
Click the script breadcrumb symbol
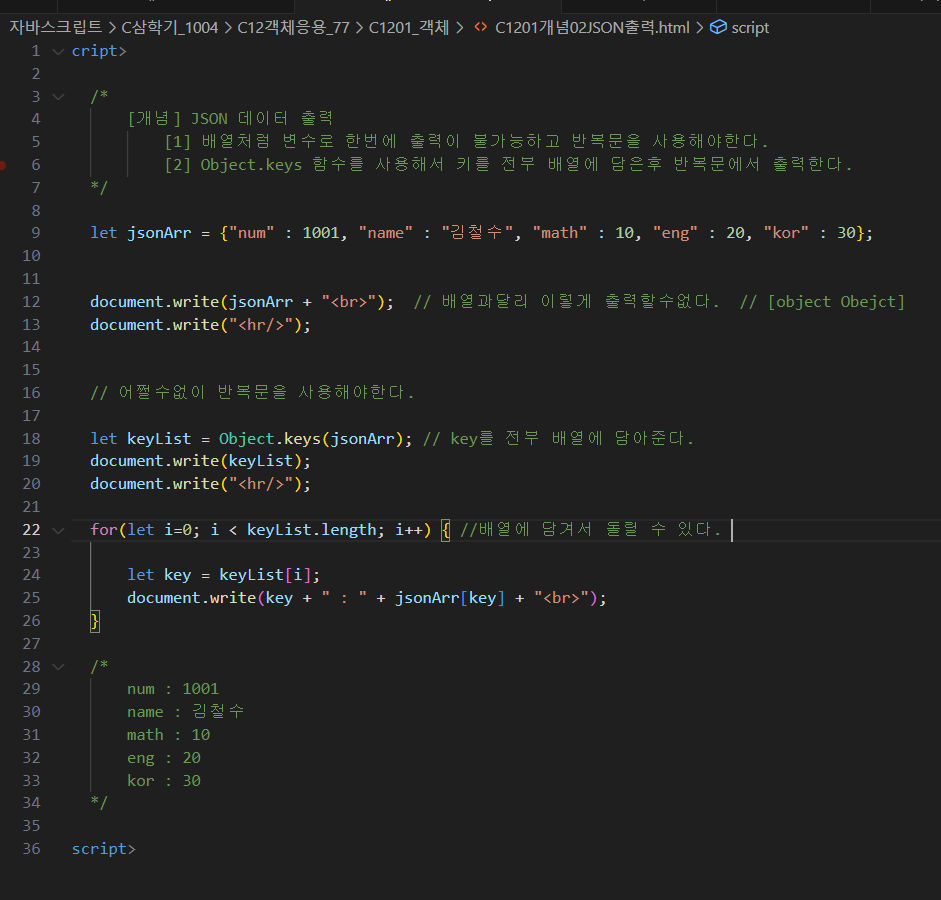click(750, 28)
